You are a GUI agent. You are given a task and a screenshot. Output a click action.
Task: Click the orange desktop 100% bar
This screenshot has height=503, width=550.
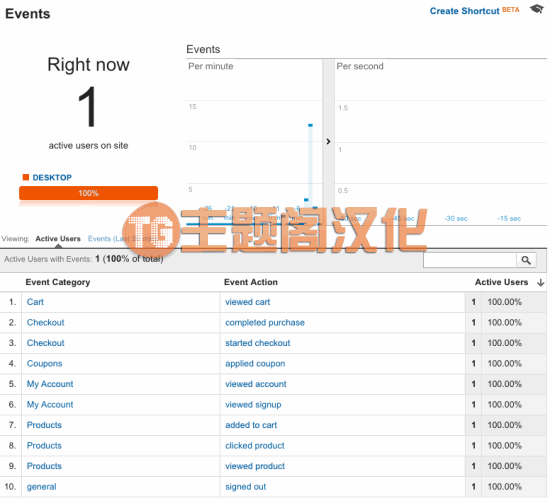pyautogui.click(x=88, y=193)
